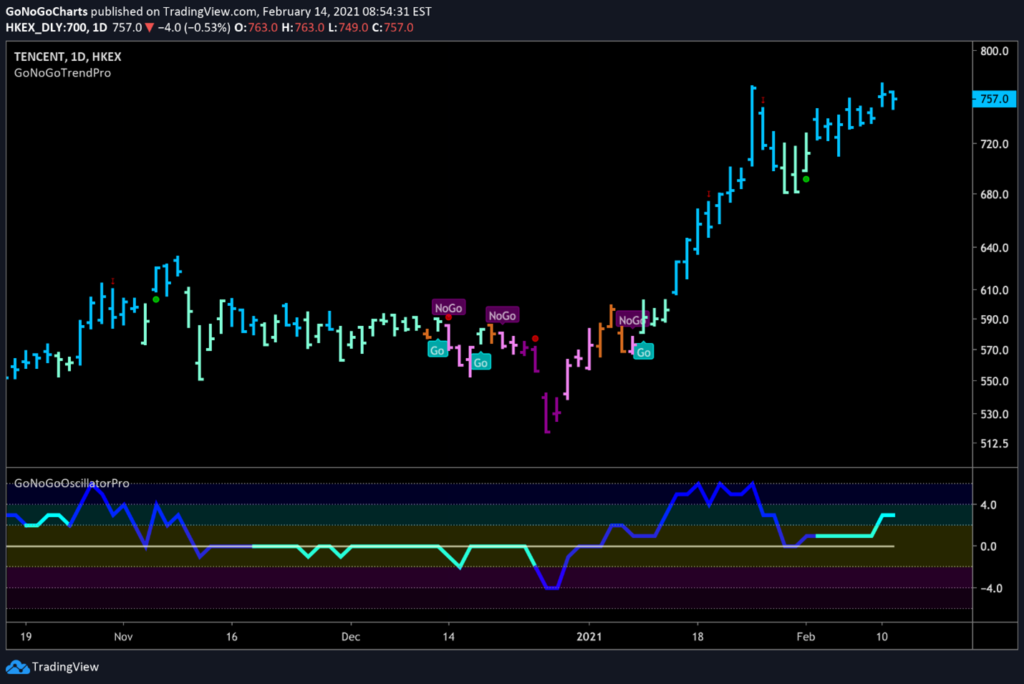This screenshot has height=684, width=1024.
Task: Click the 800.0 price axis value
Action: pos(995,51)
